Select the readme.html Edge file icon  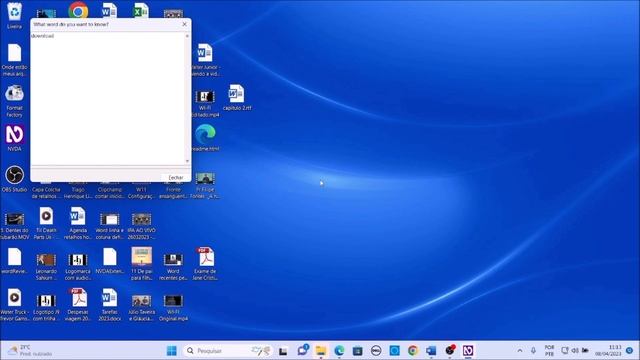pyautogui.click(x=205, y=138)
